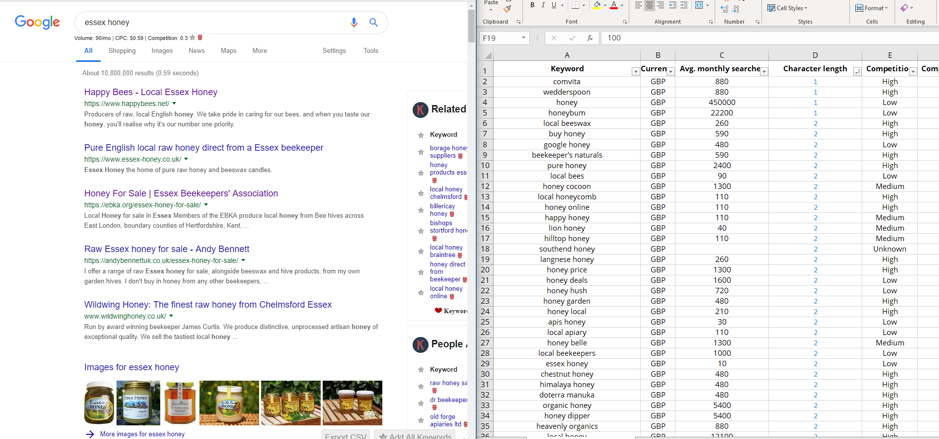The image size is (939, 439).
Task: Click More images for essex honey
Action: point(142,434)
